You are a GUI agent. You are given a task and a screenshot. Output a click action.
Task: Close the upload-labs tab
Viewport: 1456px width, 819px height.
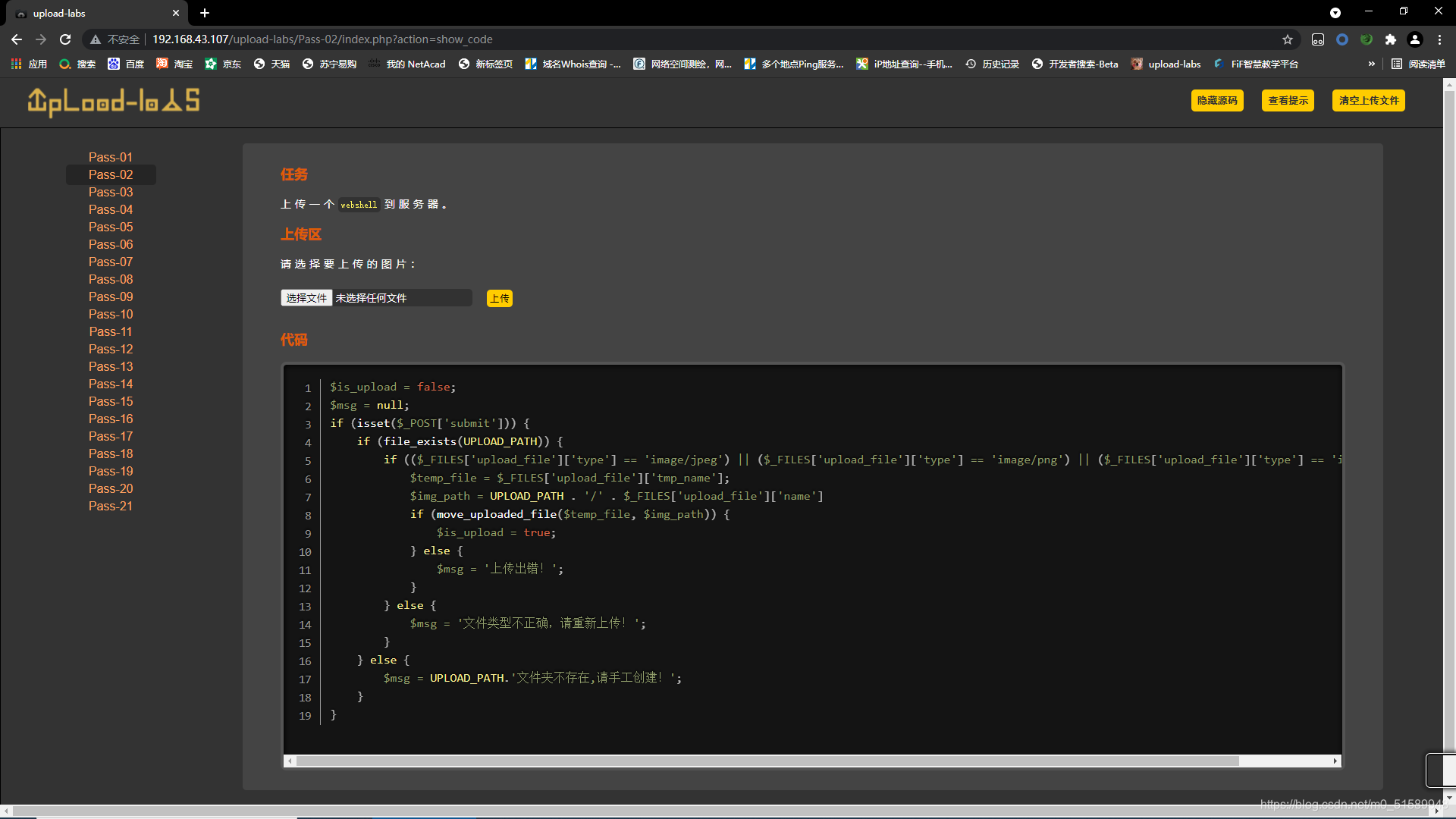click(x=176, y=13)
